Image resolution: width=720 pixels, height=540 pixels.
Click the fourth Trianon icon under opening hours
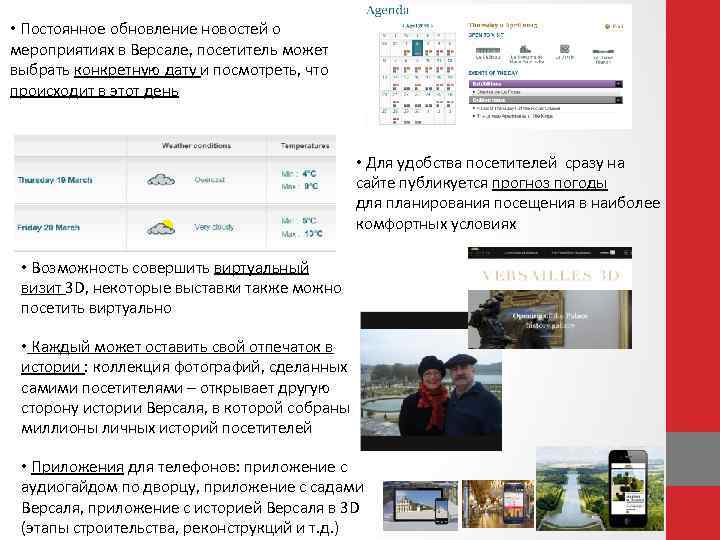pyautogui.click(x=603, y=51)
